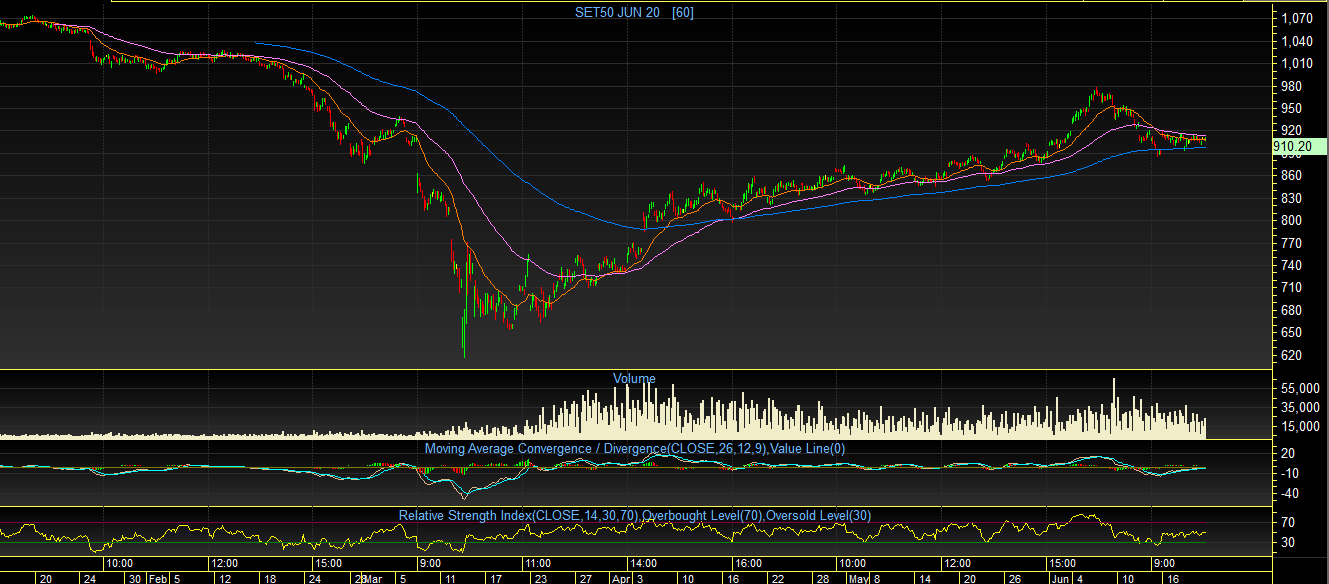The height and width of the screenshot is (584, 1329).
Task: Click the 55,000 volume axis label
Action: click(1300, 388)
